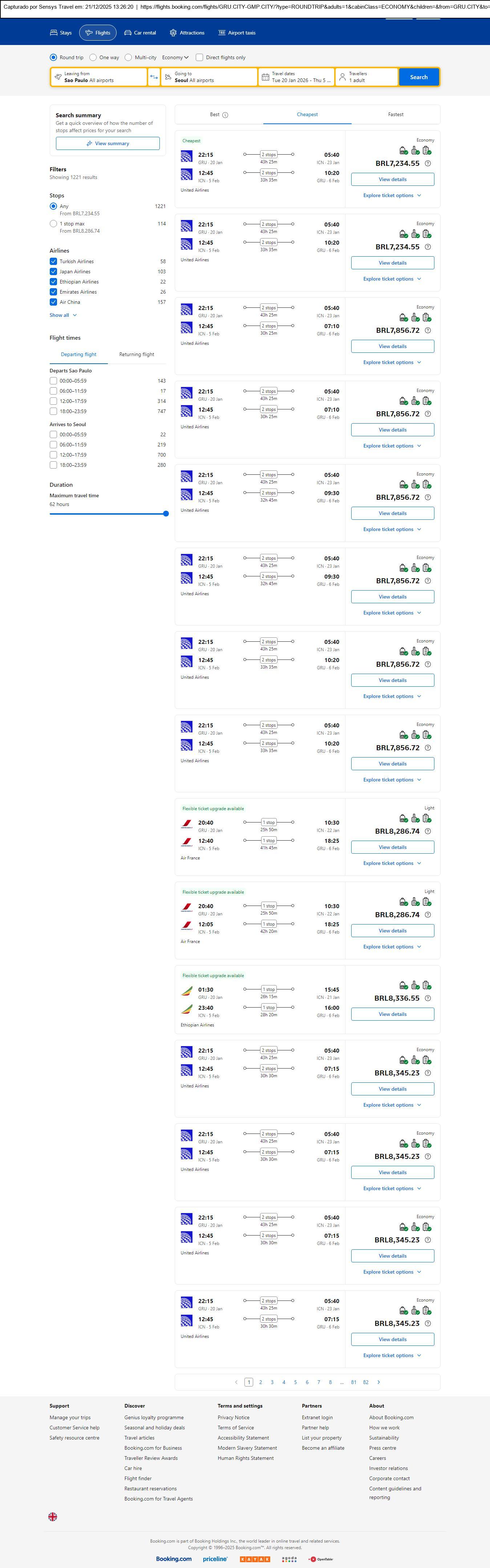The width and height of the screenshot is (490, 1568).
Task: Open the Economy cabin class dropdown
Action: (x=175, y=58)
